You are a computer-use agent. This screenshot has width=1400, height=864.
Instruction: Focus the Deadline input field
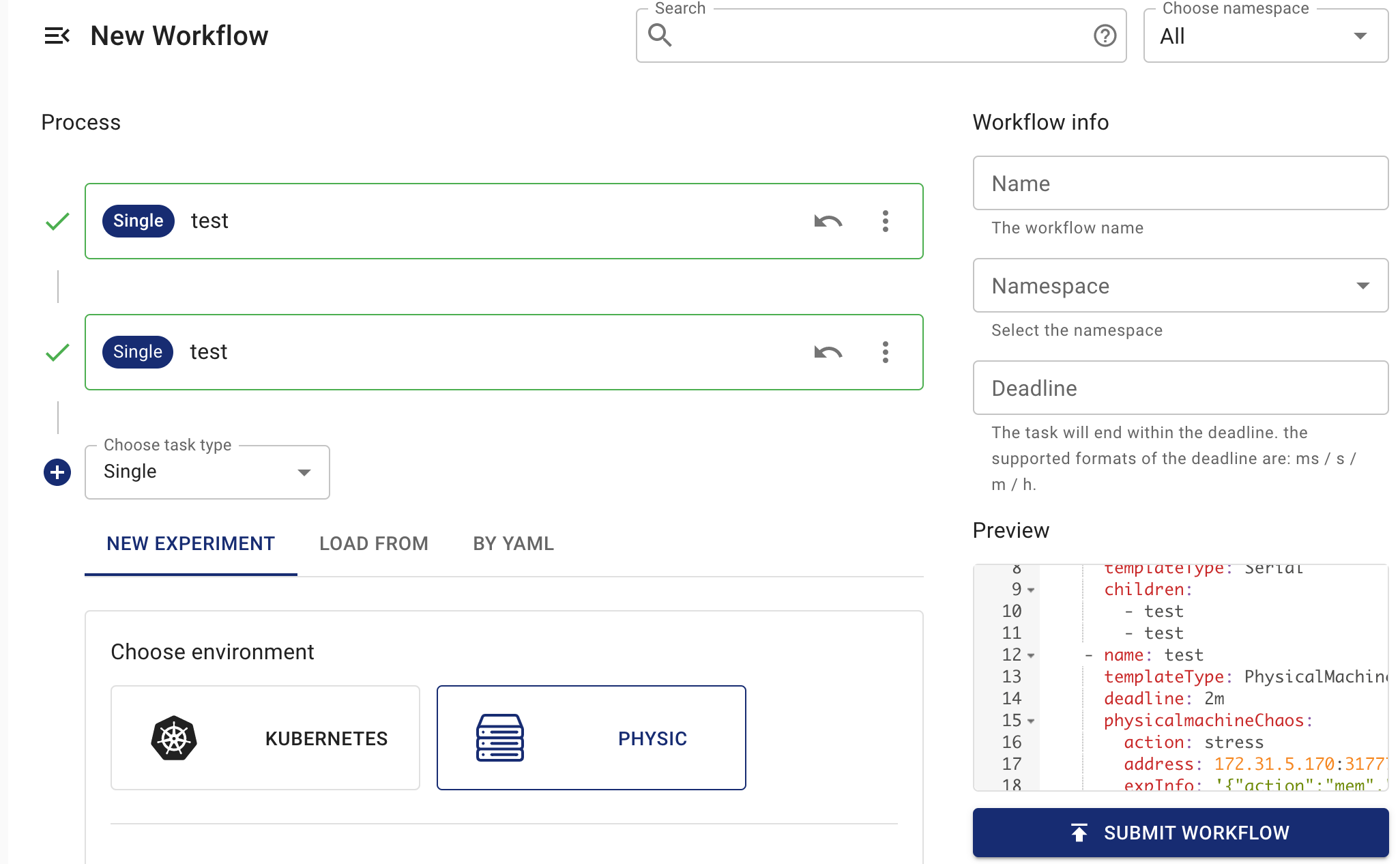1180,388
